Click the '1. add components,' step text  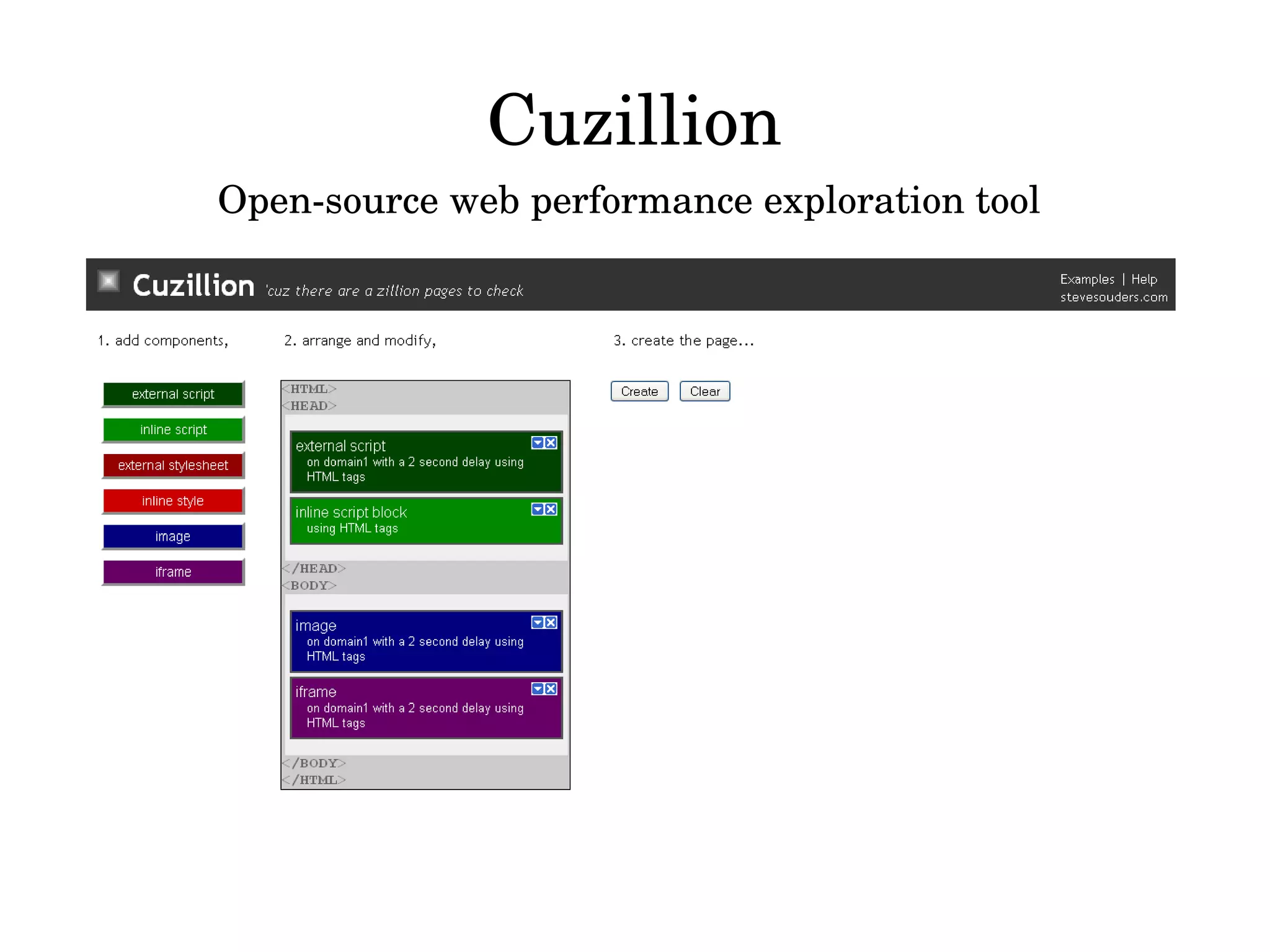click(163, 340)
